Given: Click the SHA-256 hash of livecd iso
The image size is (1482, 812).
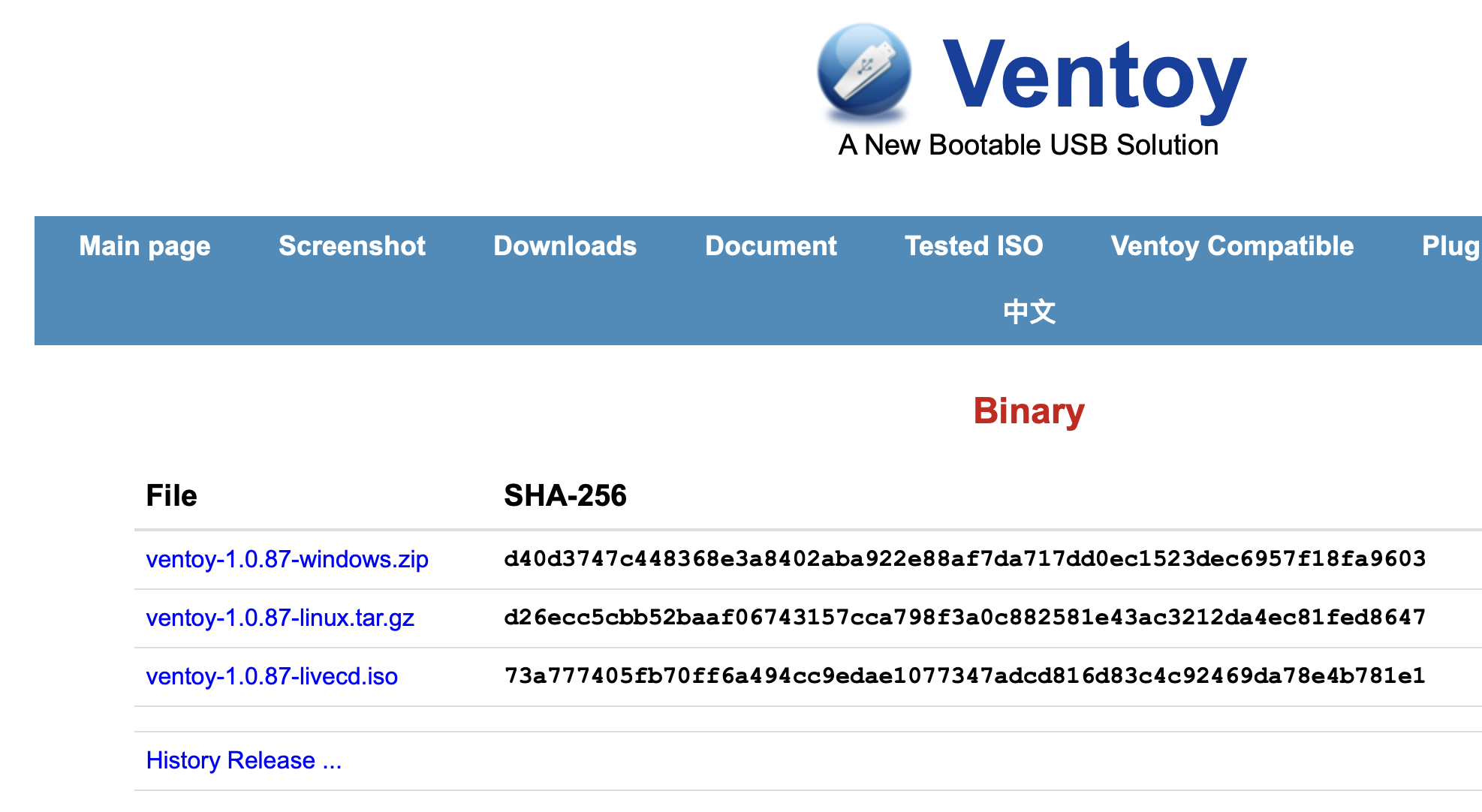Looking at the screenshot, I should pos(965,676).
